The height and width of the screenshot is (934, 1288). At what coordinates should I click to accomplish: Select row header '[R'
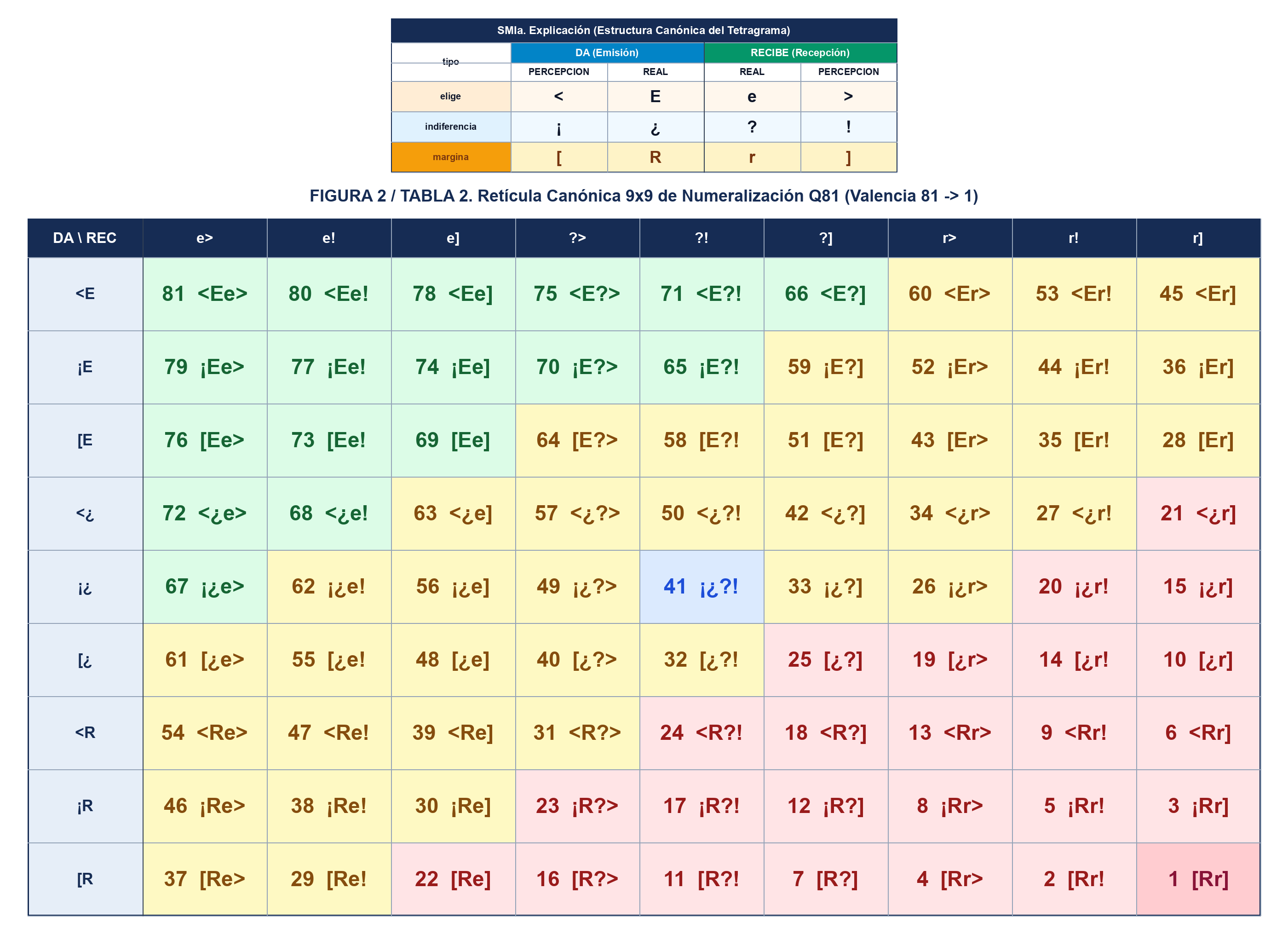(85, 879)
